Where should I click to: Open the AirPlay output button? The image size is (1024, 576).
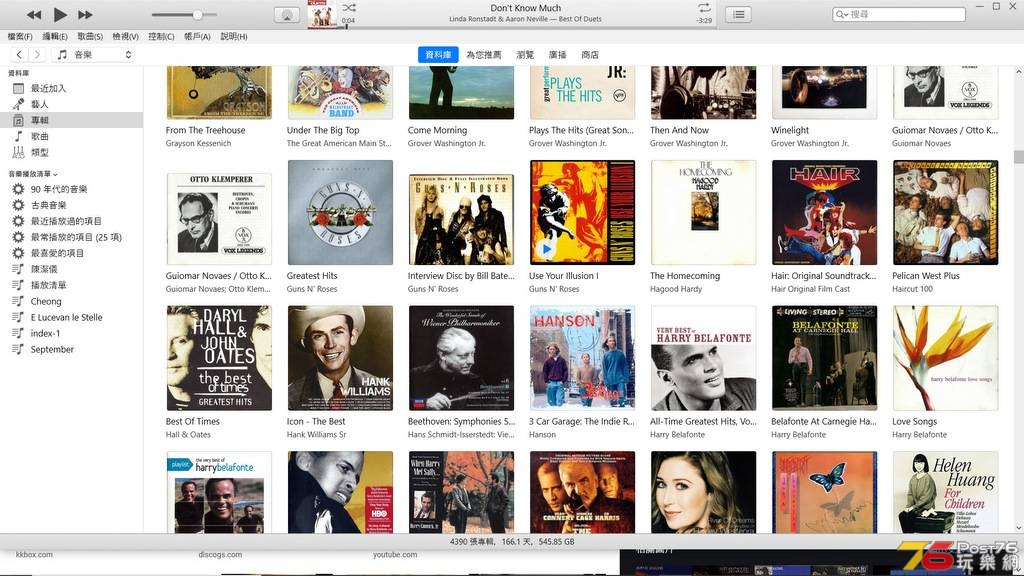click(x=286, y=14)
